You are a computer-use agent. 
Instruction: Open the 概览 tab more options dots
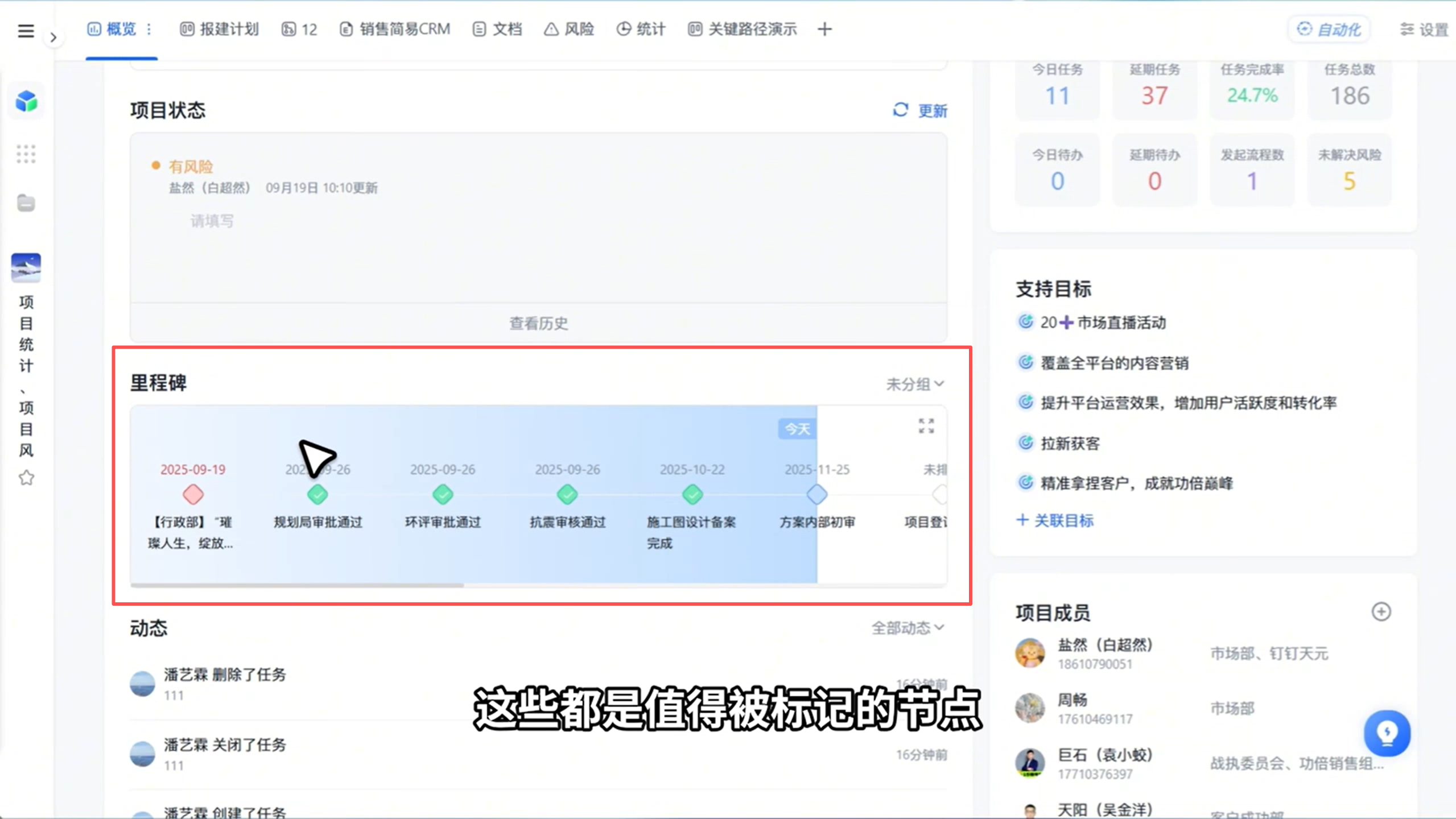[149, 29]
